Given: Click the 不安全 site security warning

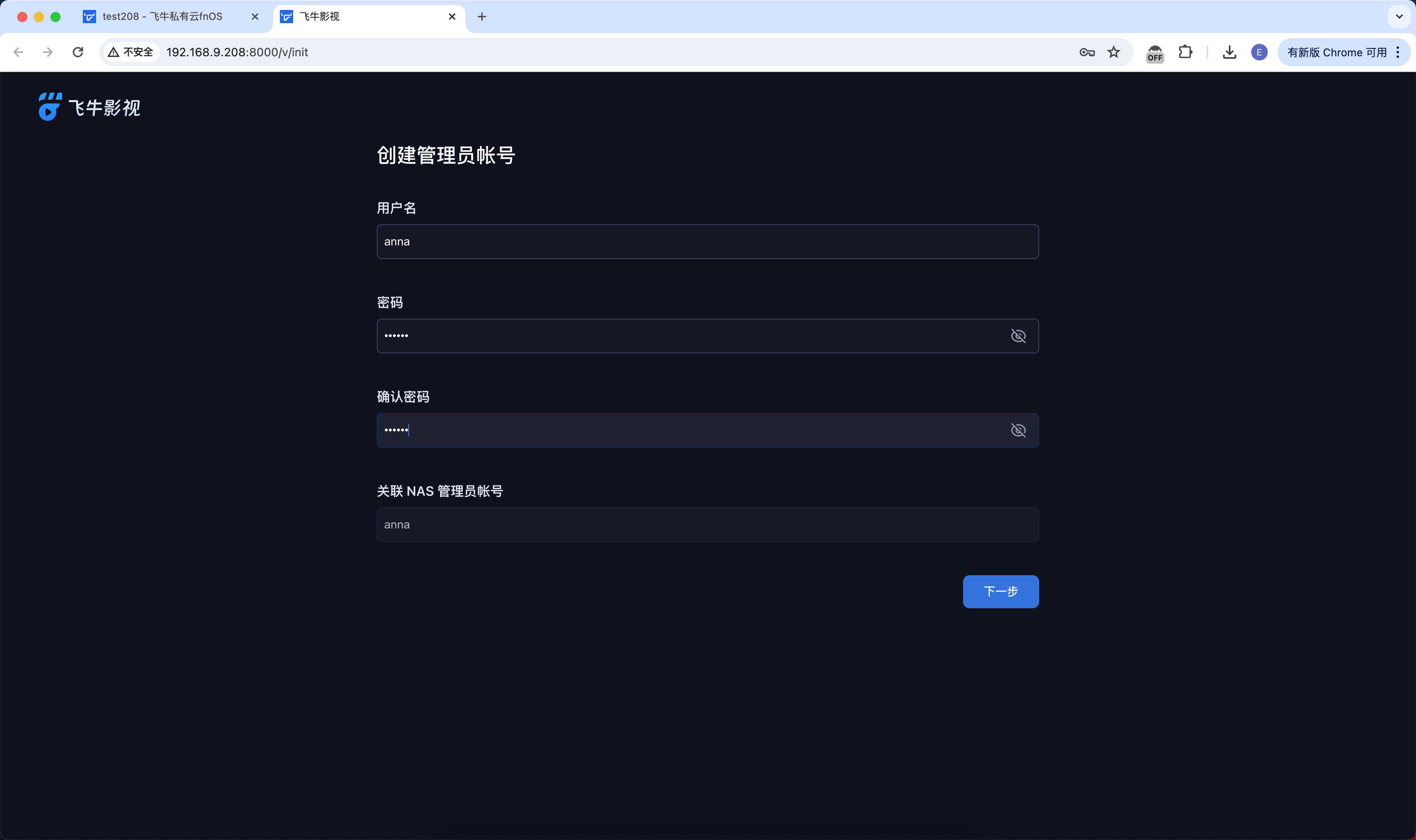Looking at the screenshot, I should (x=131, y=52).
